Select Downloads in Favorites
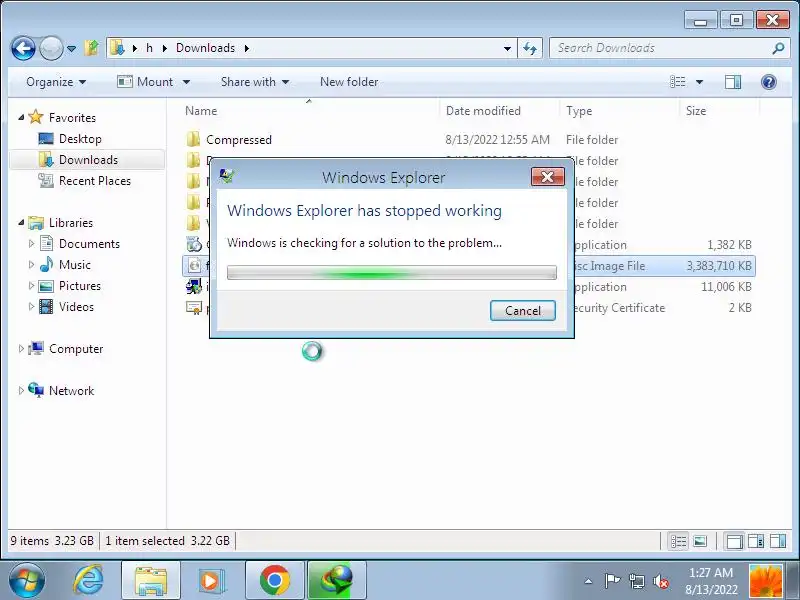Screen dimensions: 800x600 click(88, 160)
